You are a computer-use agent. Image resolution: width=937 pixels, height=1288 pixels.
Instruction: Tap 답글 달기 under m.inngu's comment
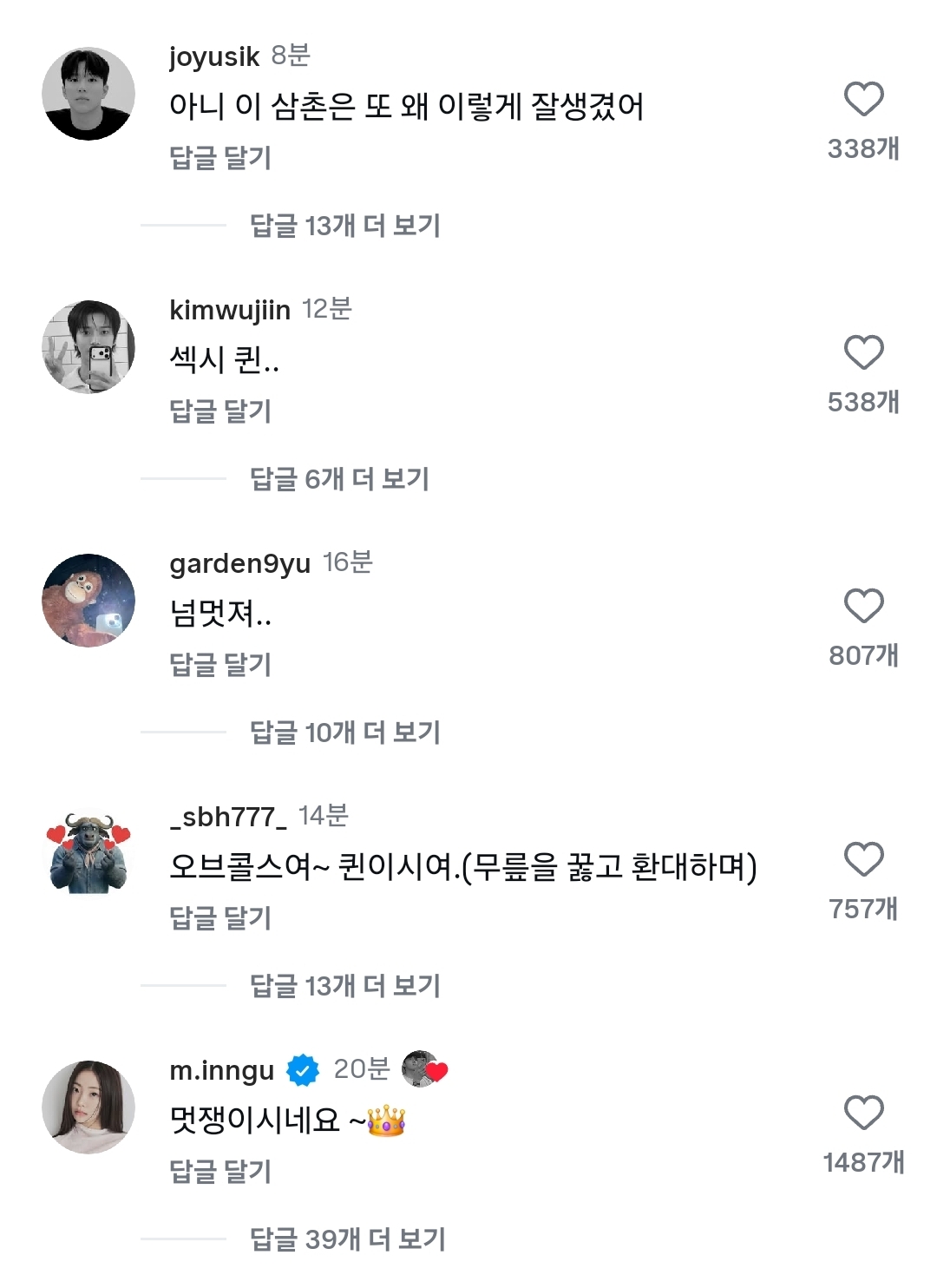tap(220, 1172)
